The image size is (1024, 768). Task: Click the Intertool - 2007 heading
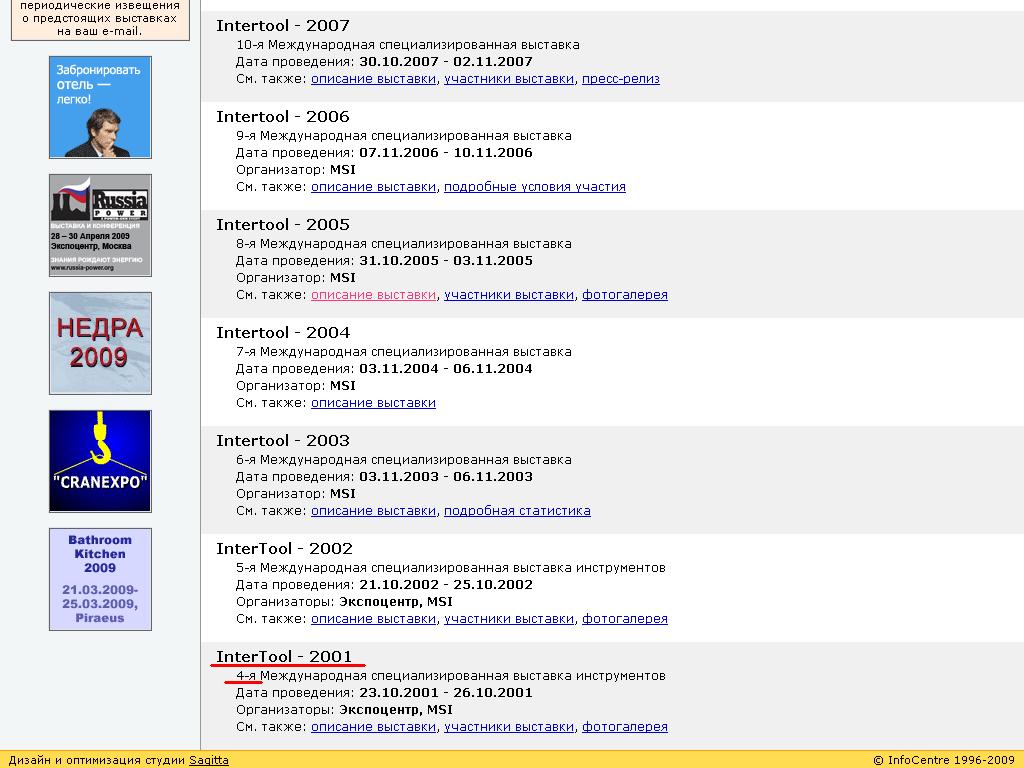[x=283, y=25]
